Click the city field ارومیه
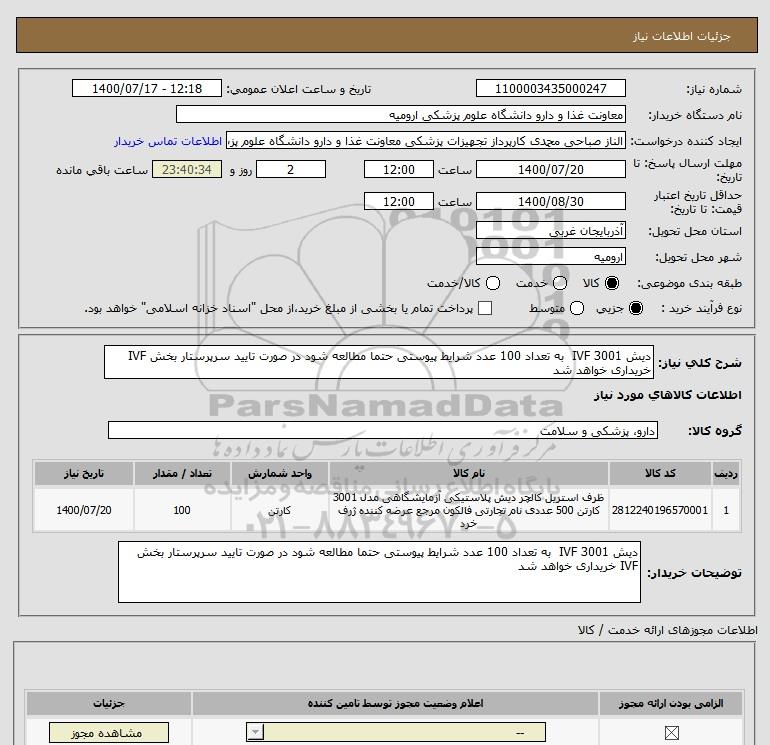Viewport: 770px width, 745px height. (550, 256)
